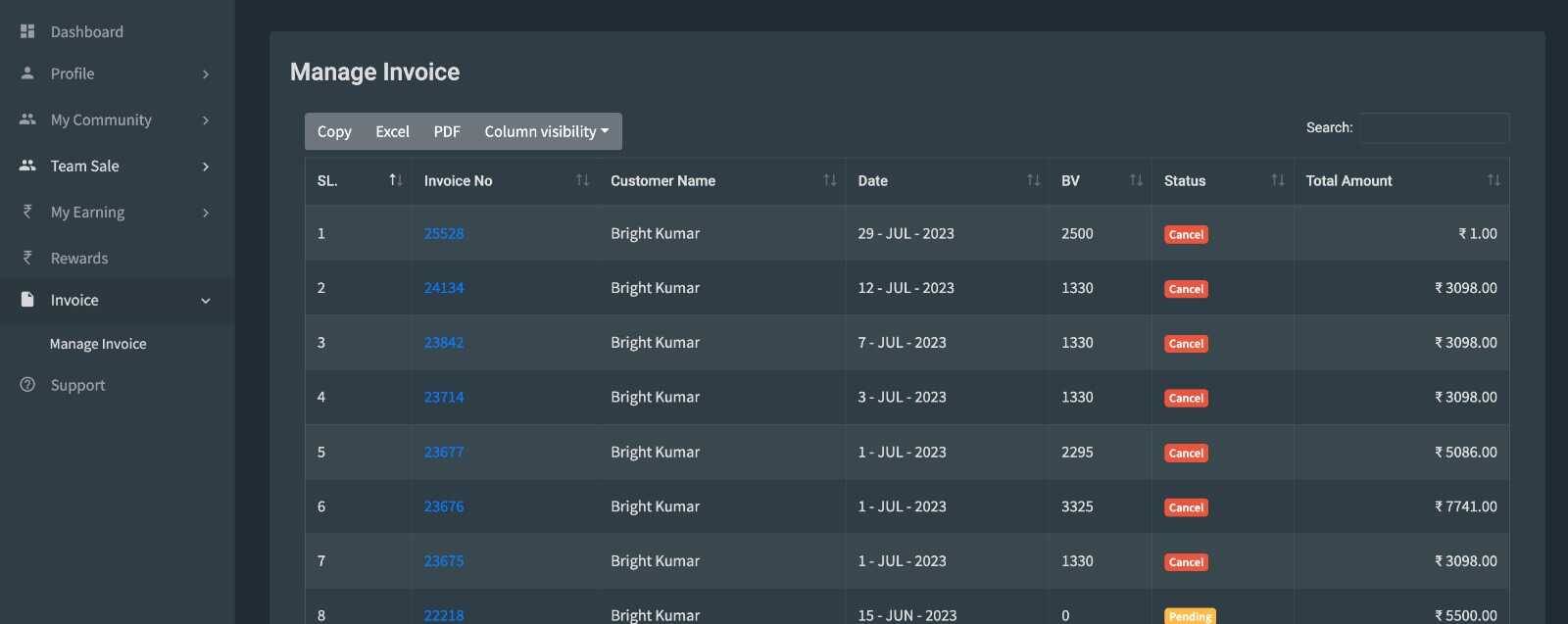Export the table using the Excel button

point(392,131)
